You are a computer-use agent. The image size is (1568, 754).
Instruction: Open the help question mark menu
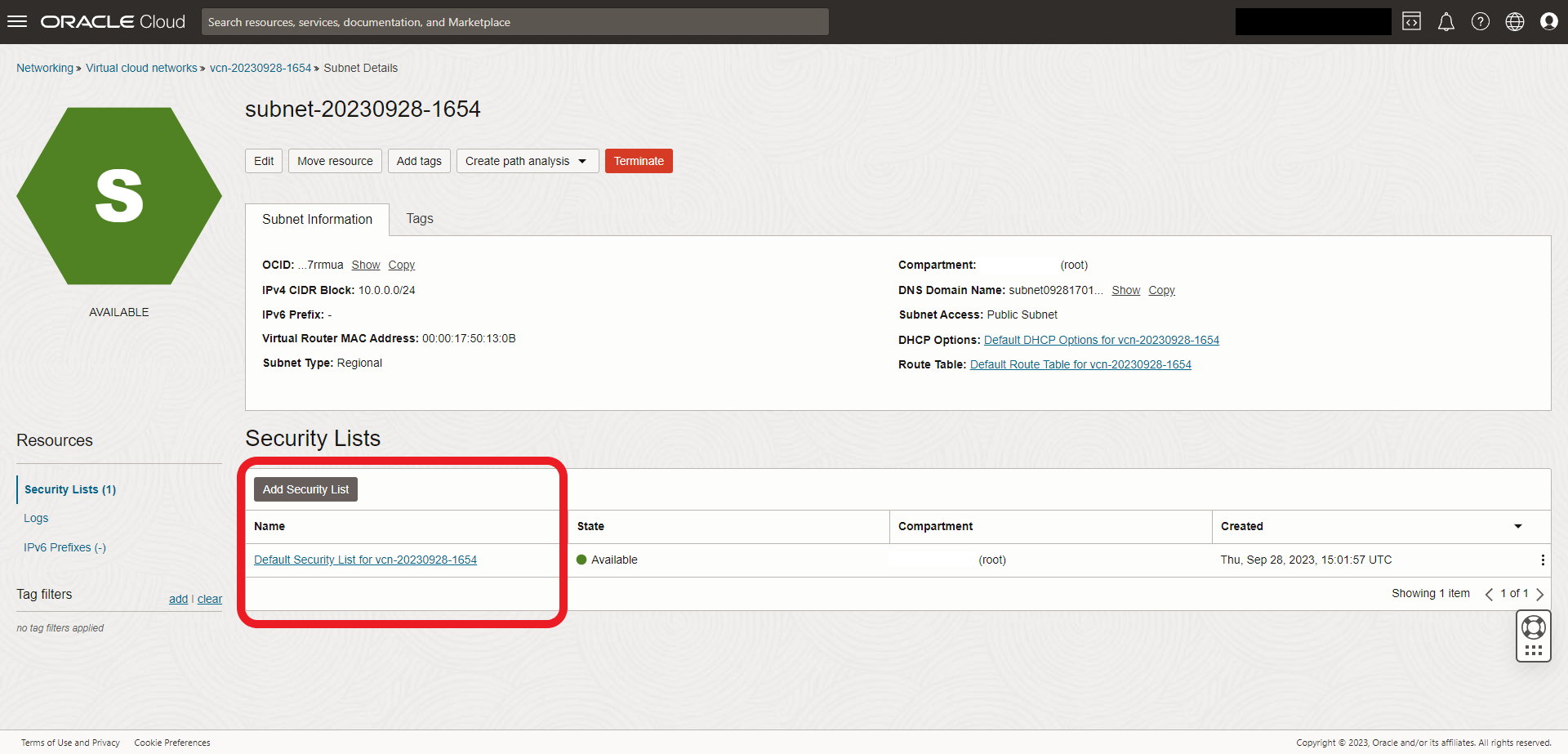(1480, 22)
